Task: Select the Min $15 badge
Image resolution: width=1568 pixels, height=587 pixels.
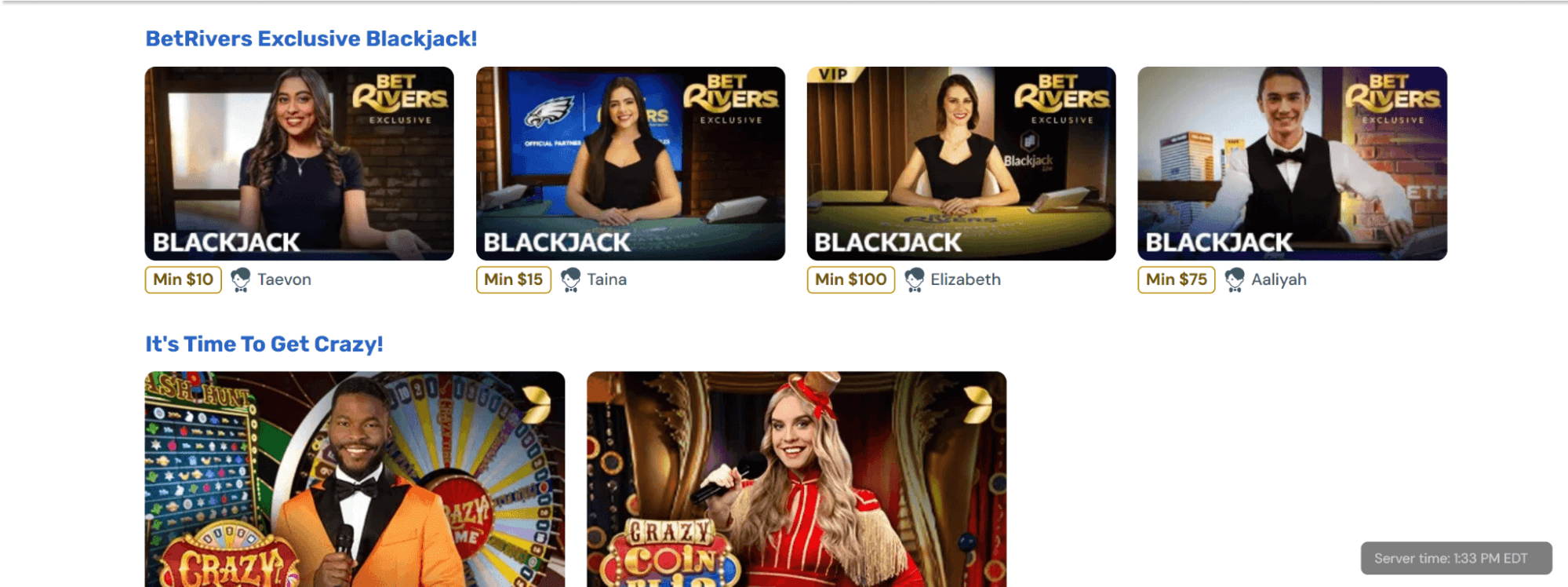Action: coord(514,280)
